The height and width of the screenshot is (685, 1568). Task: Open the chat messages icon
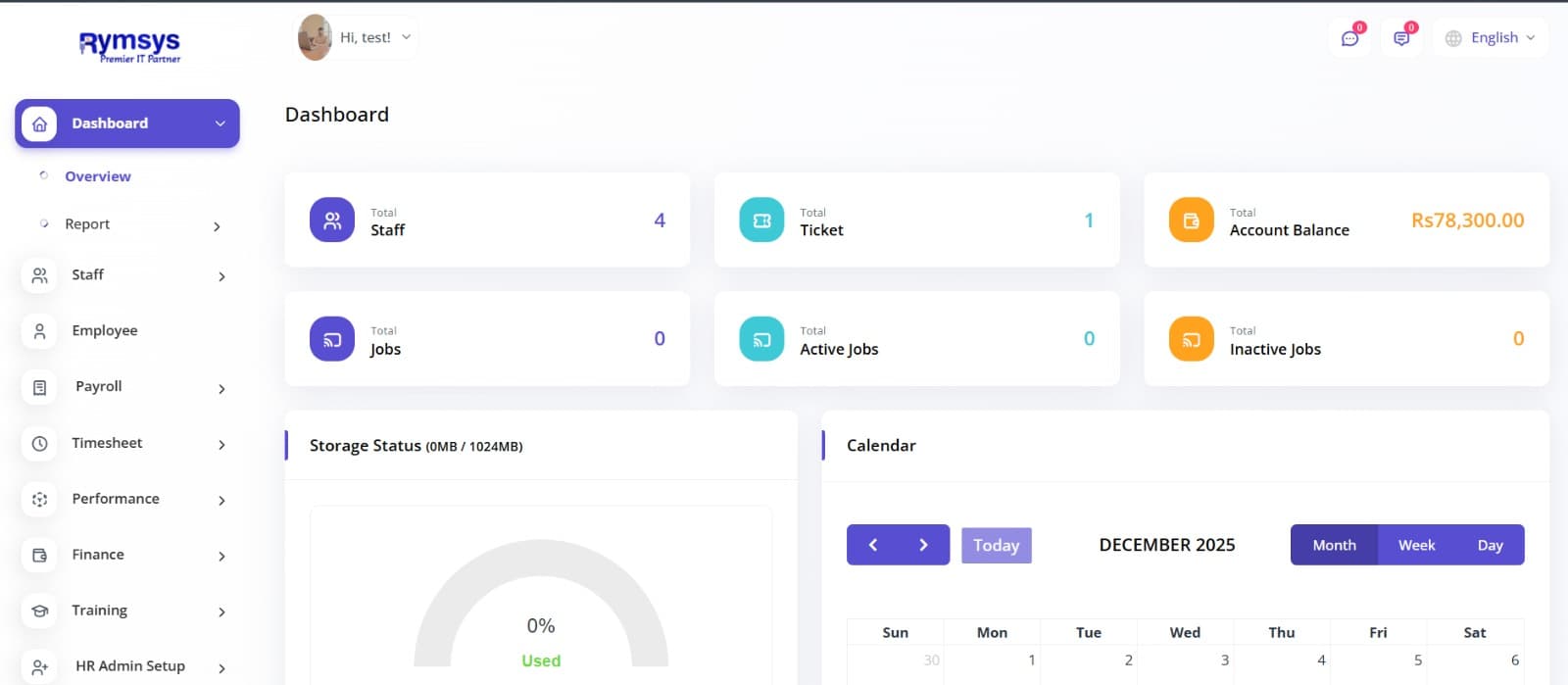click(1349, 38)
